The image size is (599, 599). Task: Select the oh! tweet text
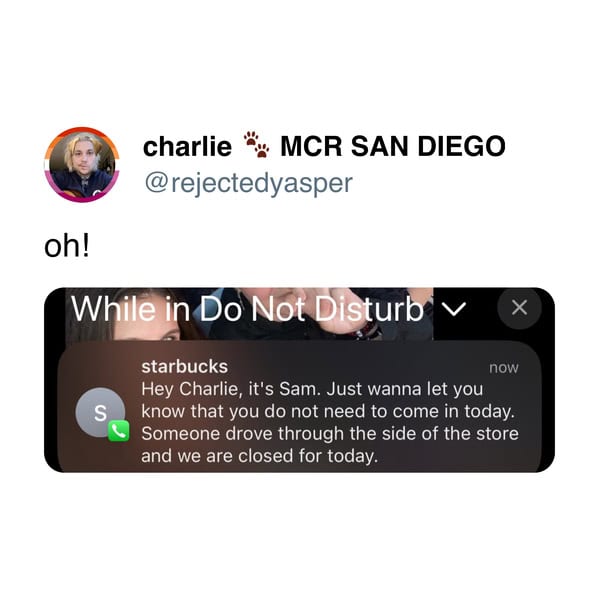coord(67,246)
